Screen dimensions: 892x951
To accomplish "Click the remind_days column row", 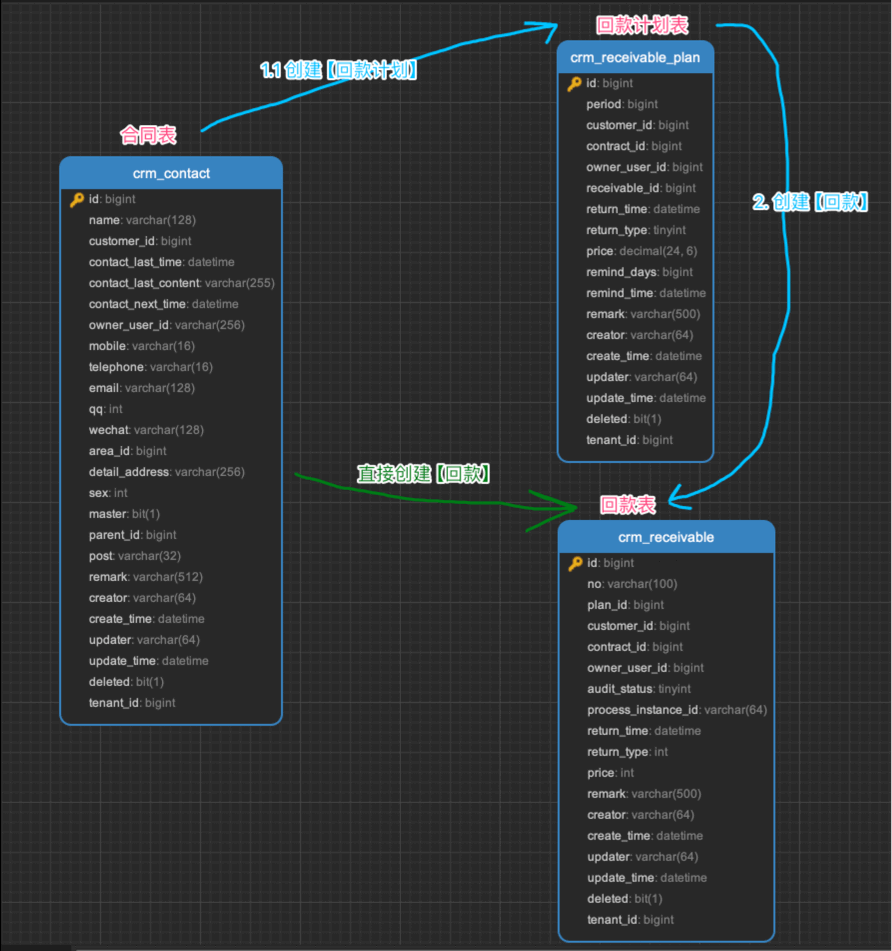I will click(x=639, y=272).
